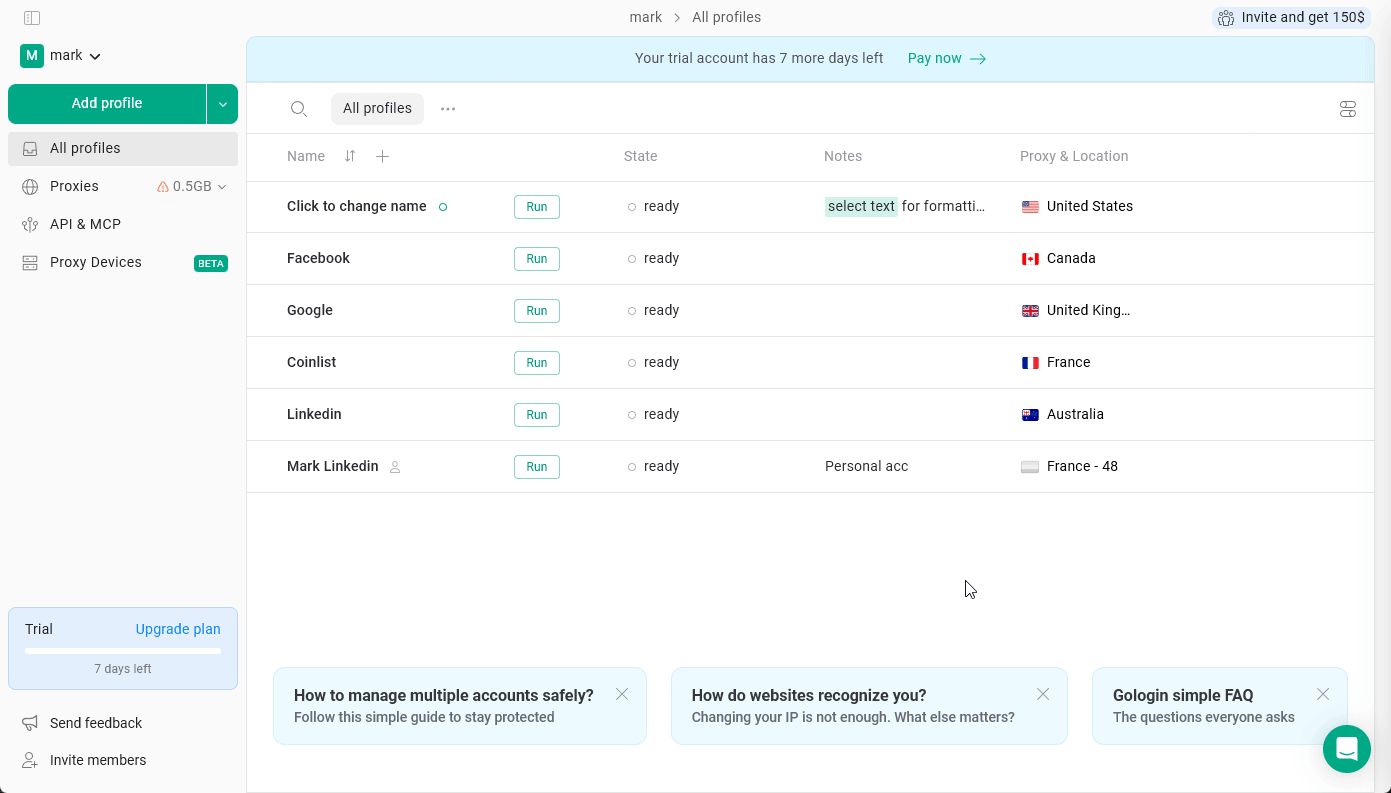This screenshot has height=793, width=1391.
Task: Expand the Proxies chevron beside 0.5GB
Action: click(222, 186)
